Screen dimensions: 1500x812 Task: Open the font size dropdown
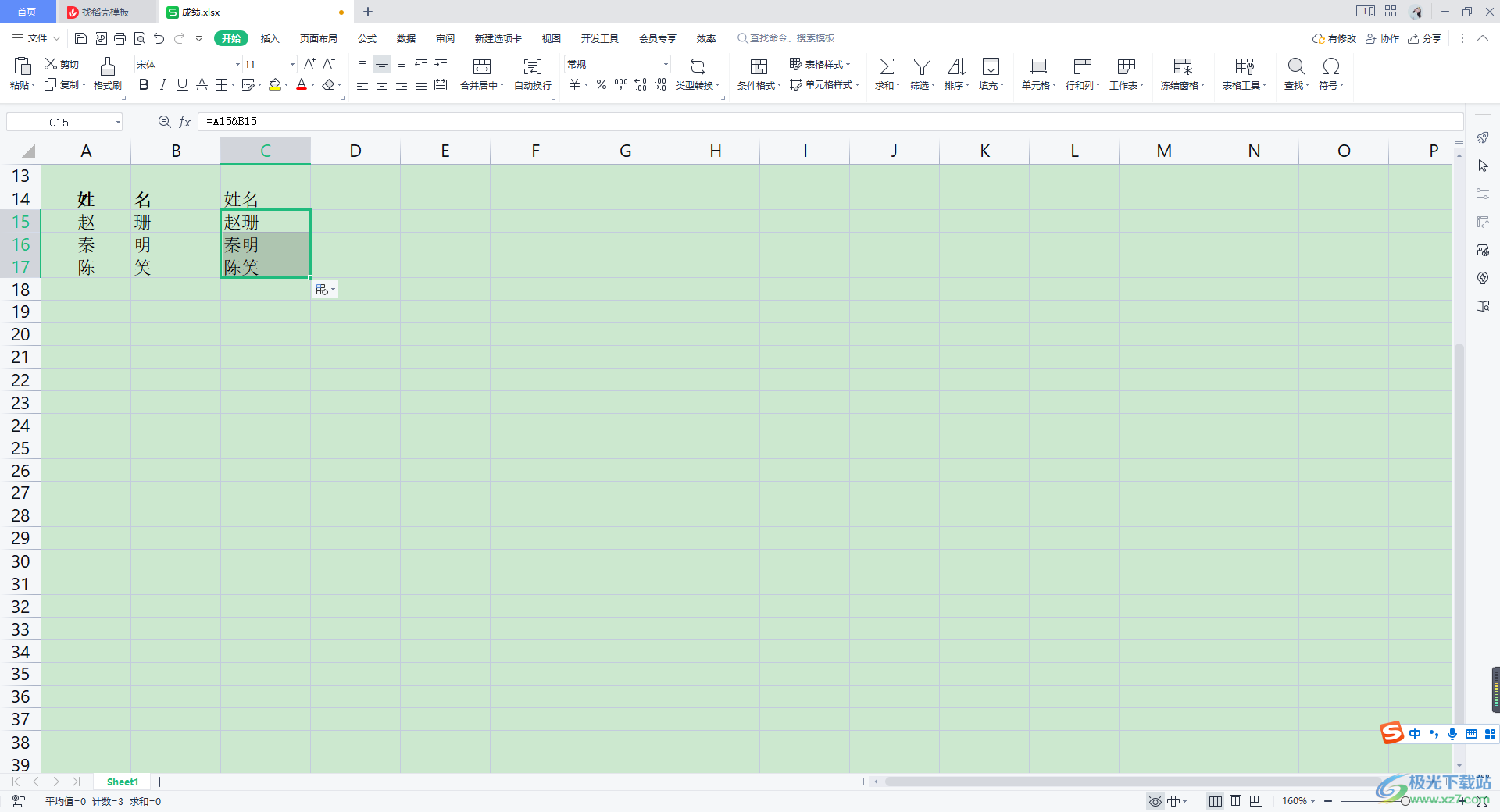tap(292, 64)
